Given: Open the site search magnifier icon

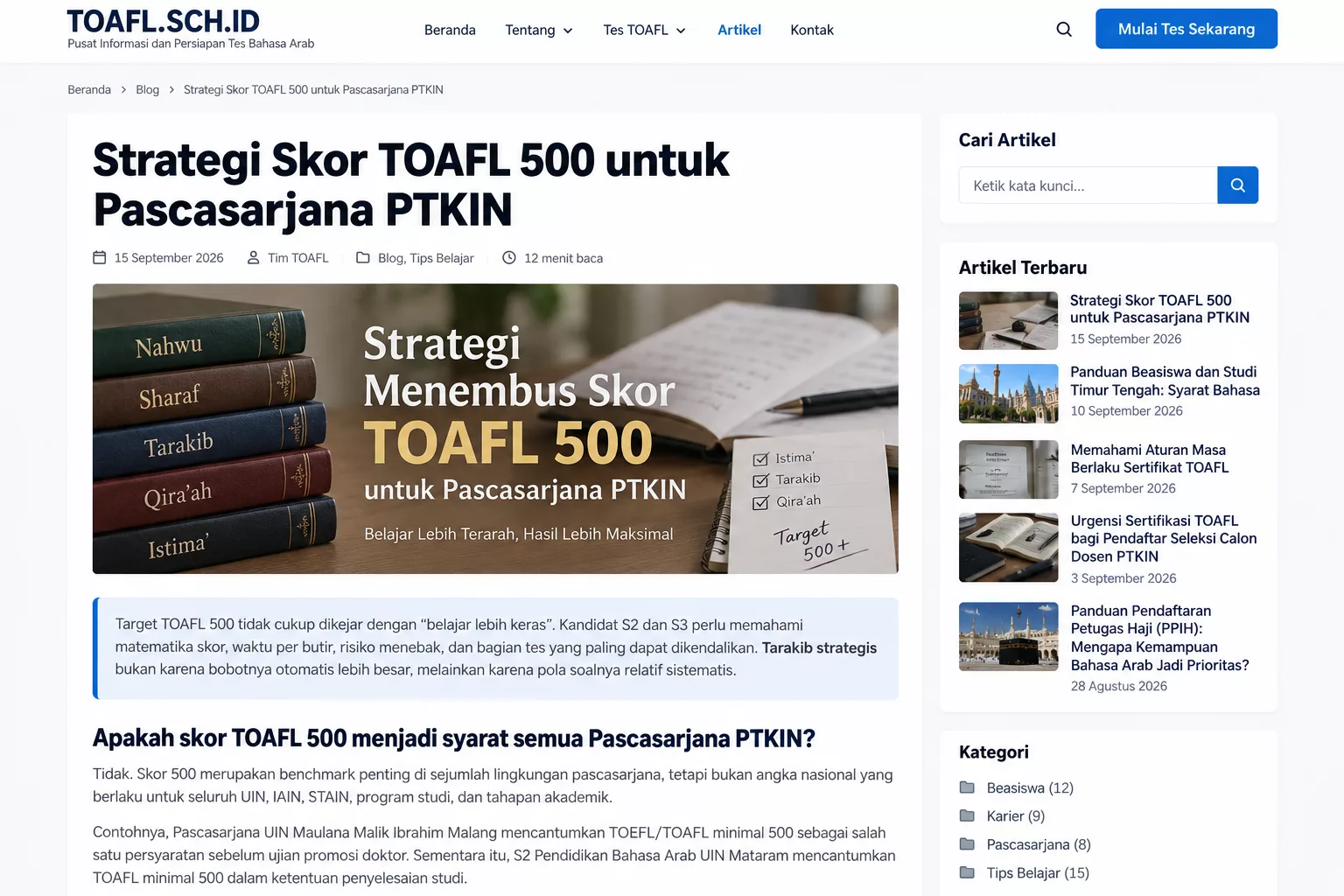Looking at the screenshot, I should tap(1064, 30).
